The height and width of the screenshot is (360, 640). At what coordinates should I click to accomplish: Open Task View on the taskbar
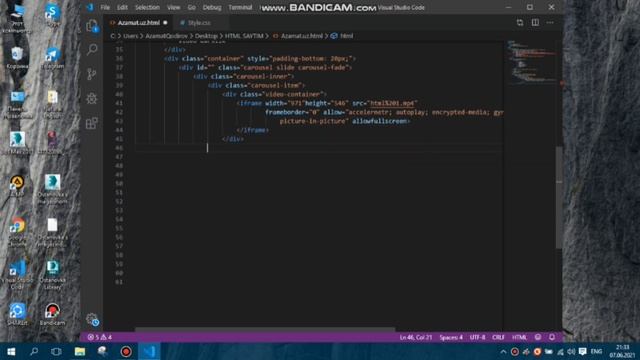click(x=56, y=351)
